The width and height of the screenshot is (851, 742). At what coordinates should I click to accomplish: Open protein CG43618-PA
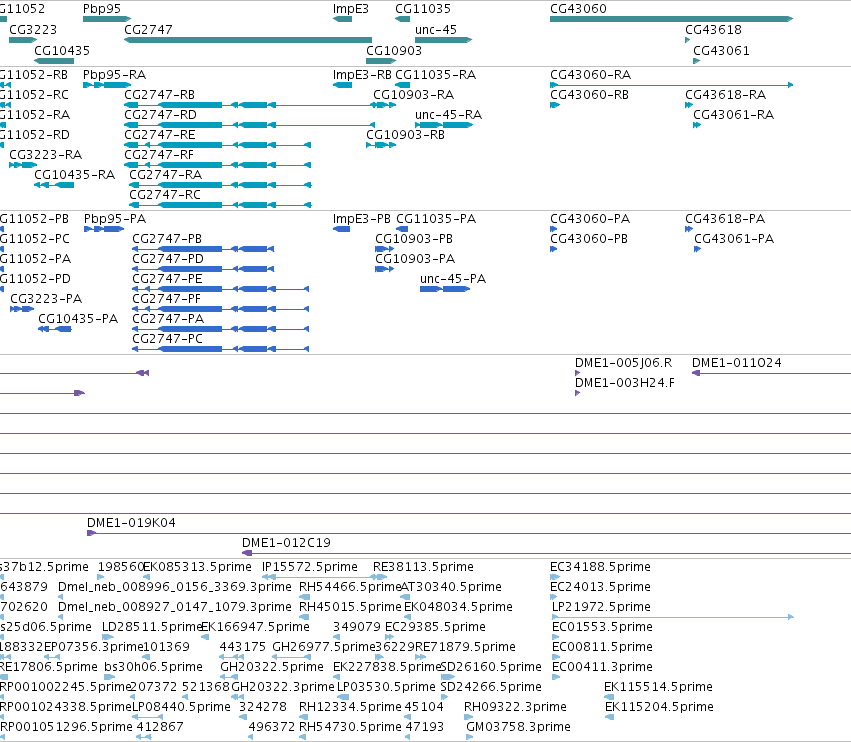(x=725, y=219)
